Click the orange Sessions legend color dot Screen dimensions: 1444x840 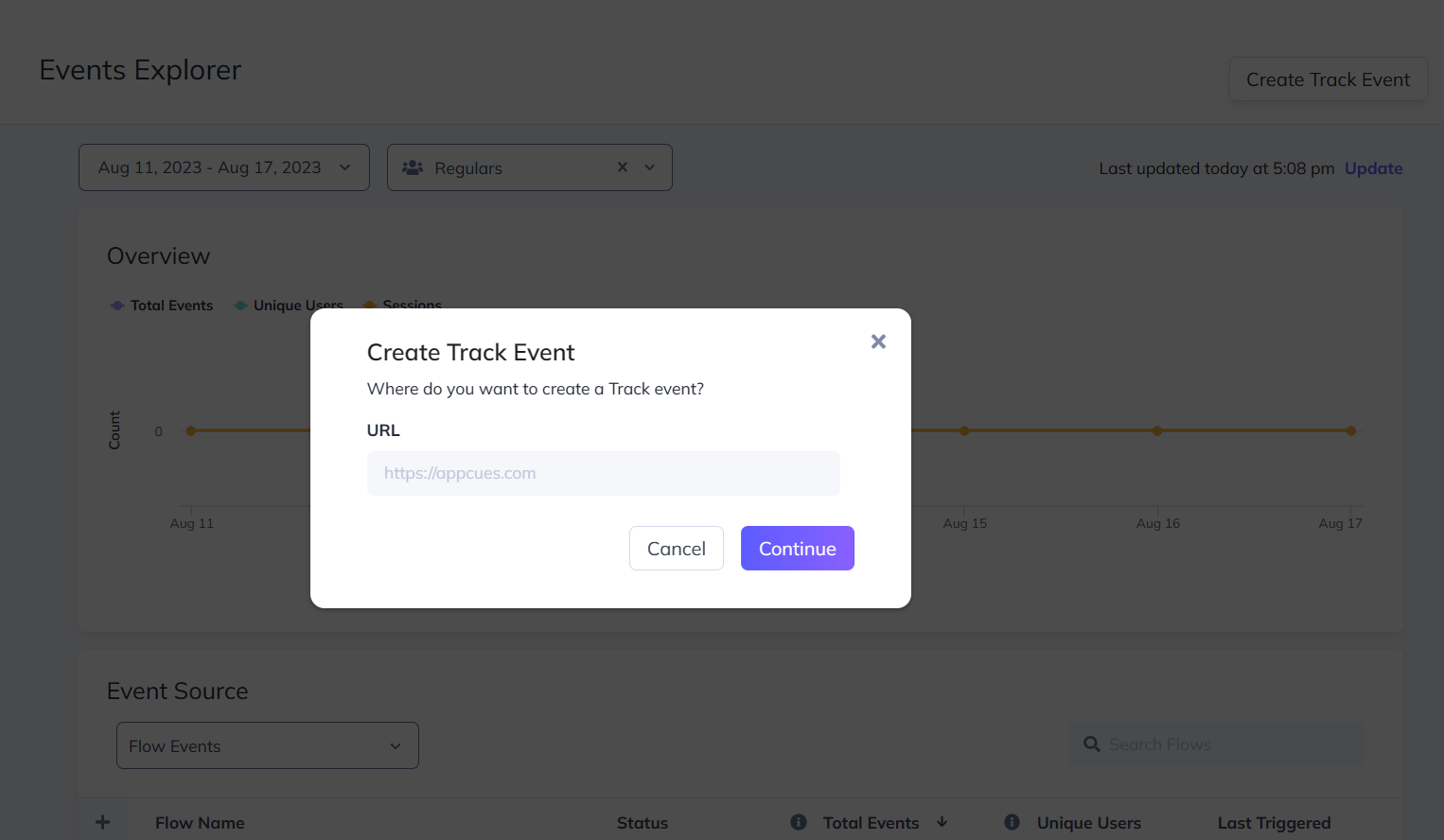(x=369, y=305)
